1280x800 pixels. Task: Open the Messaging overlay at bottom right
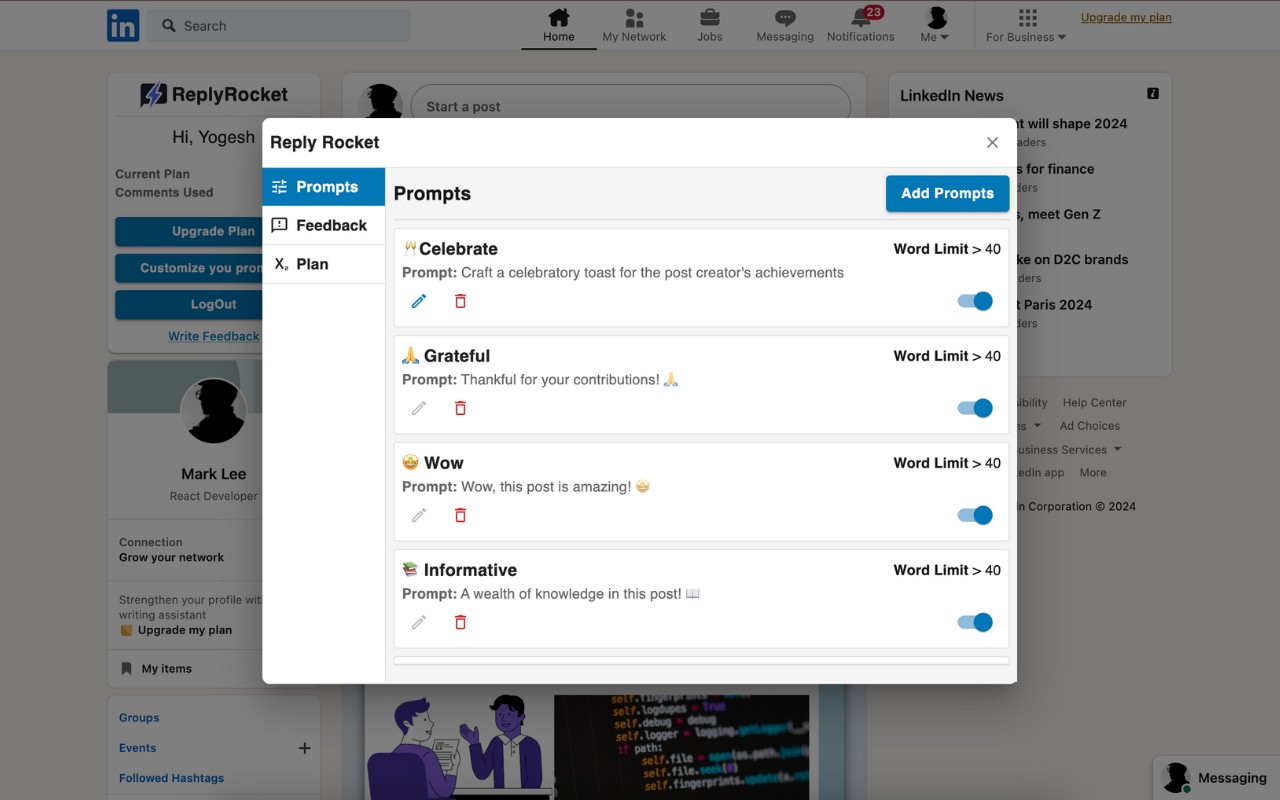click(x=1216, y=778)
